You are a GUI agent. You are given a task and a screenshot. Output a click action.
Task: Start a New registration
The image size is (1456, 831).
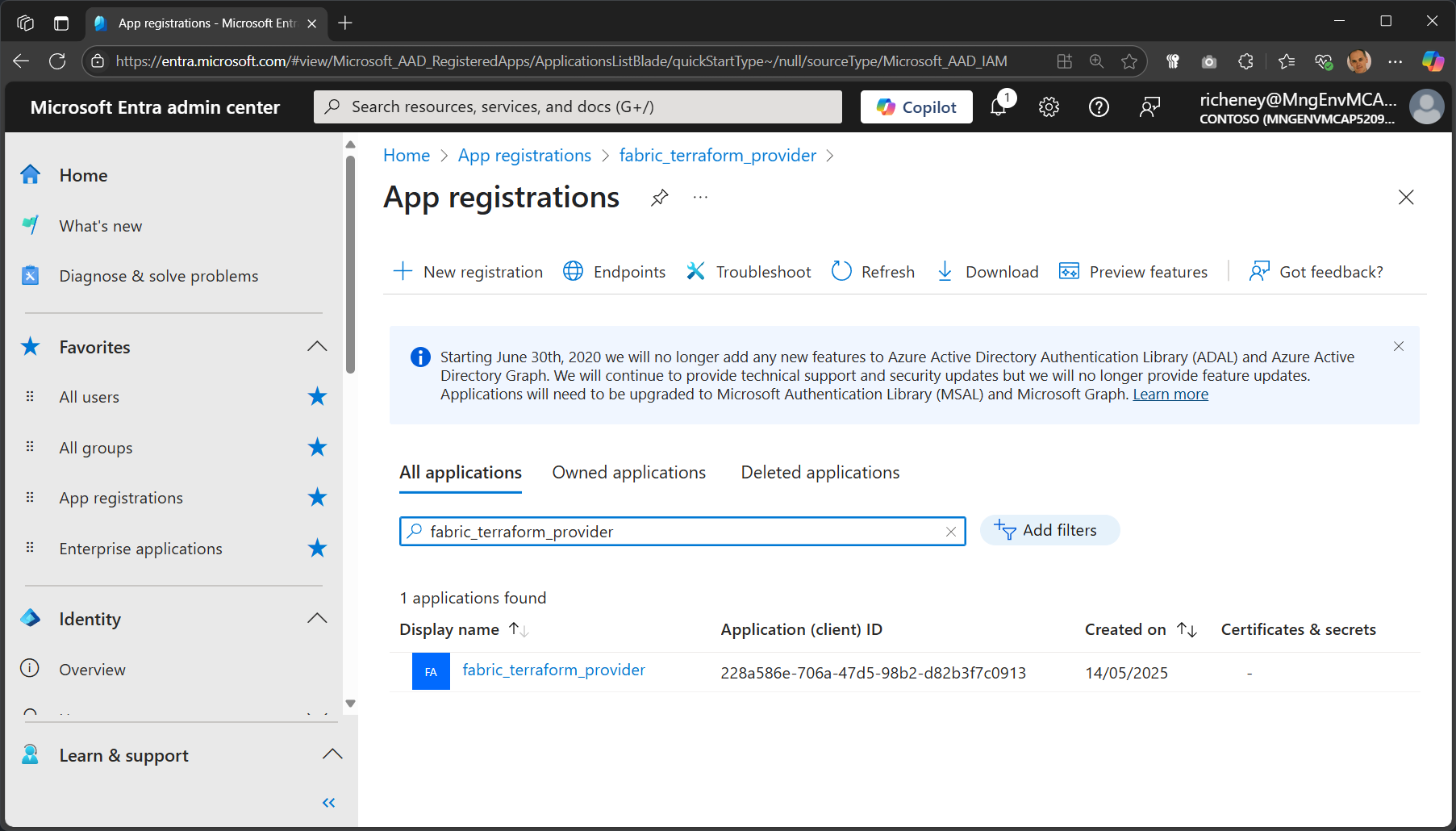468,272
